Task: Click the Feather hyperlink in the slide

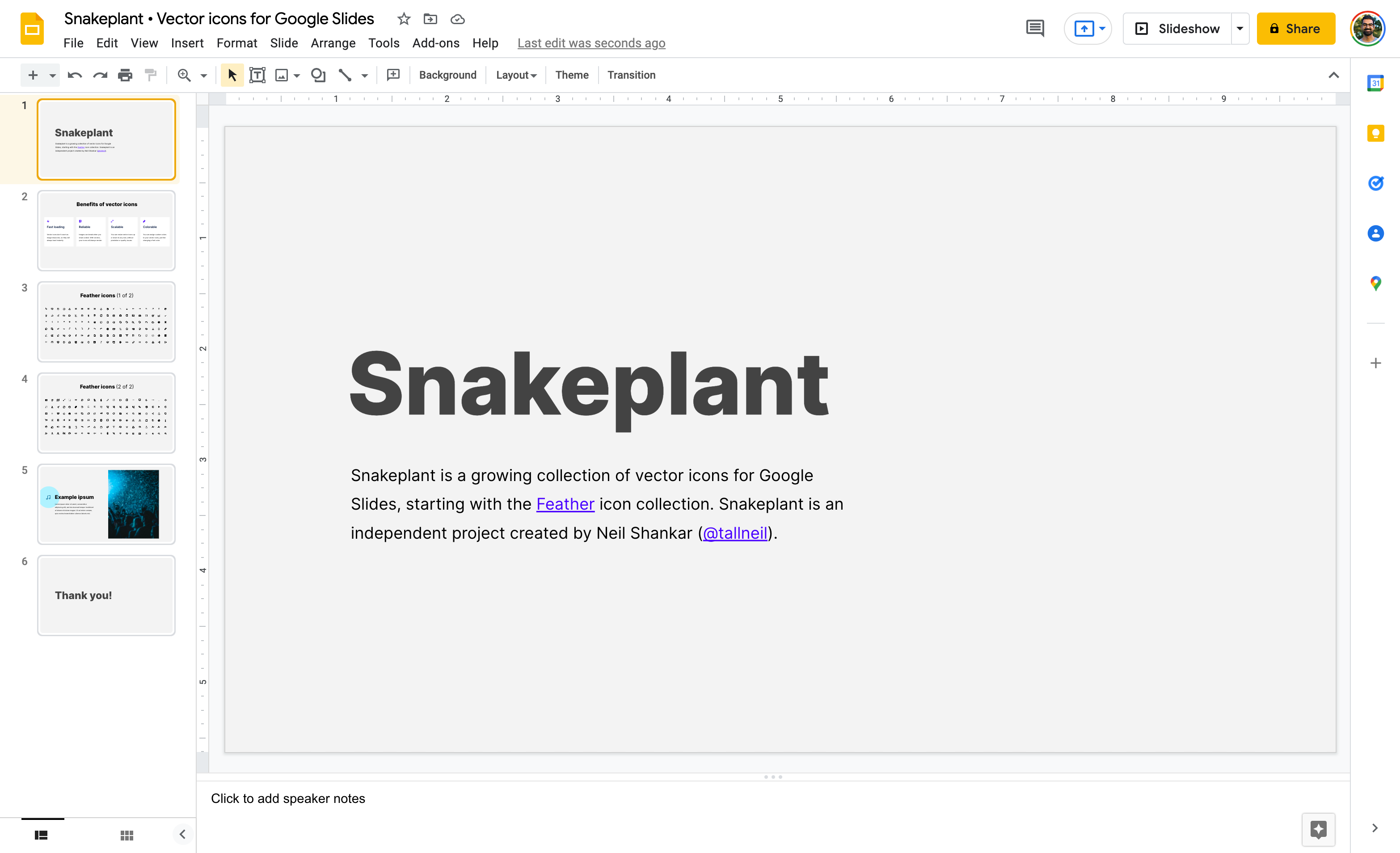Action: (x=565, y=503)
